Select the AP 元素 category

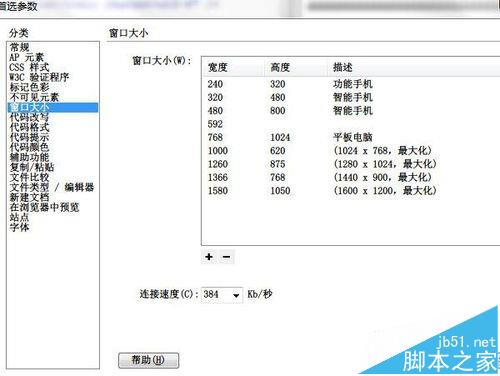[x=27, y=57]
